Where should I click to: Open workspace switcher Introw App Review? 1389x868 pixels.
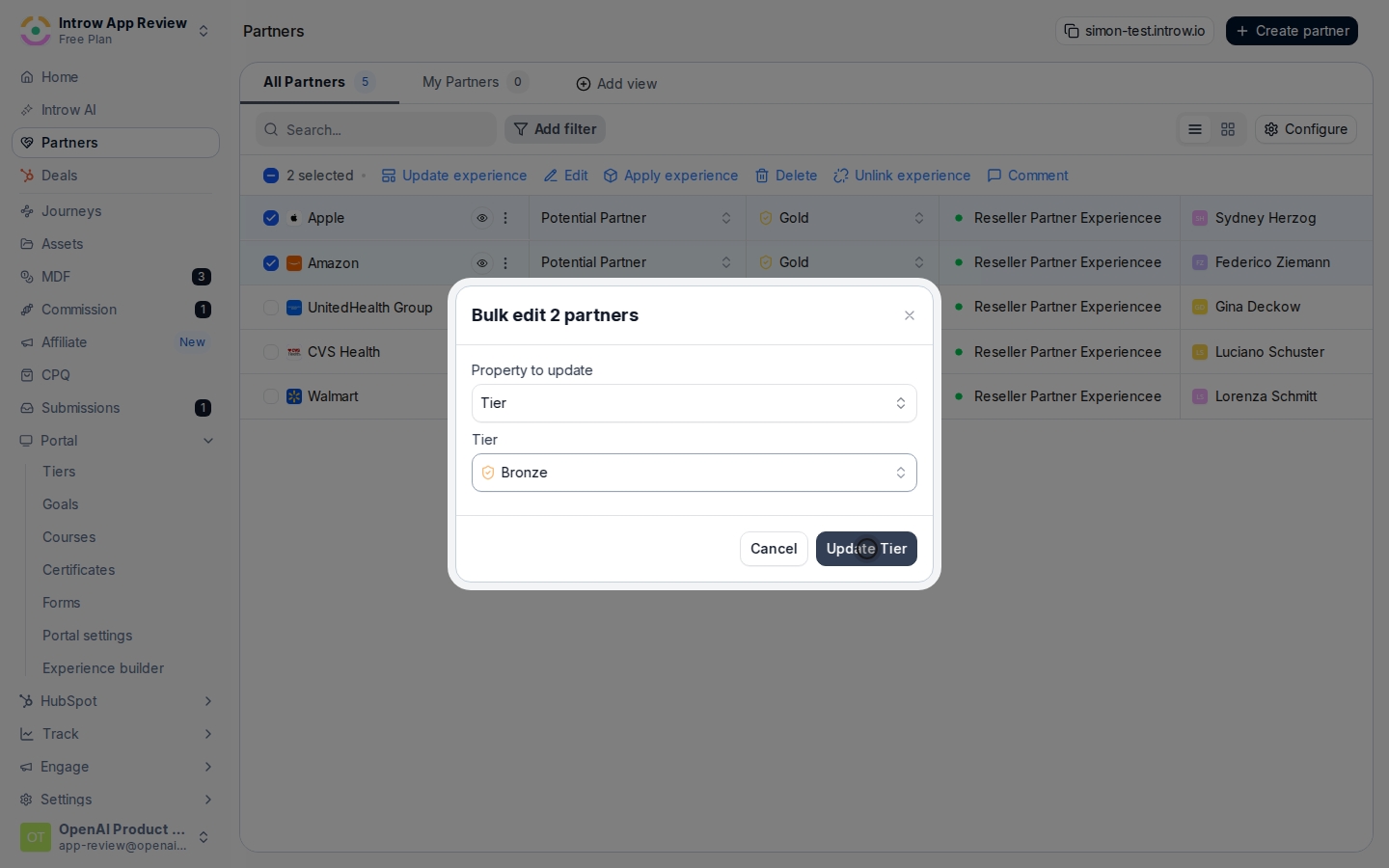point(116,31)
